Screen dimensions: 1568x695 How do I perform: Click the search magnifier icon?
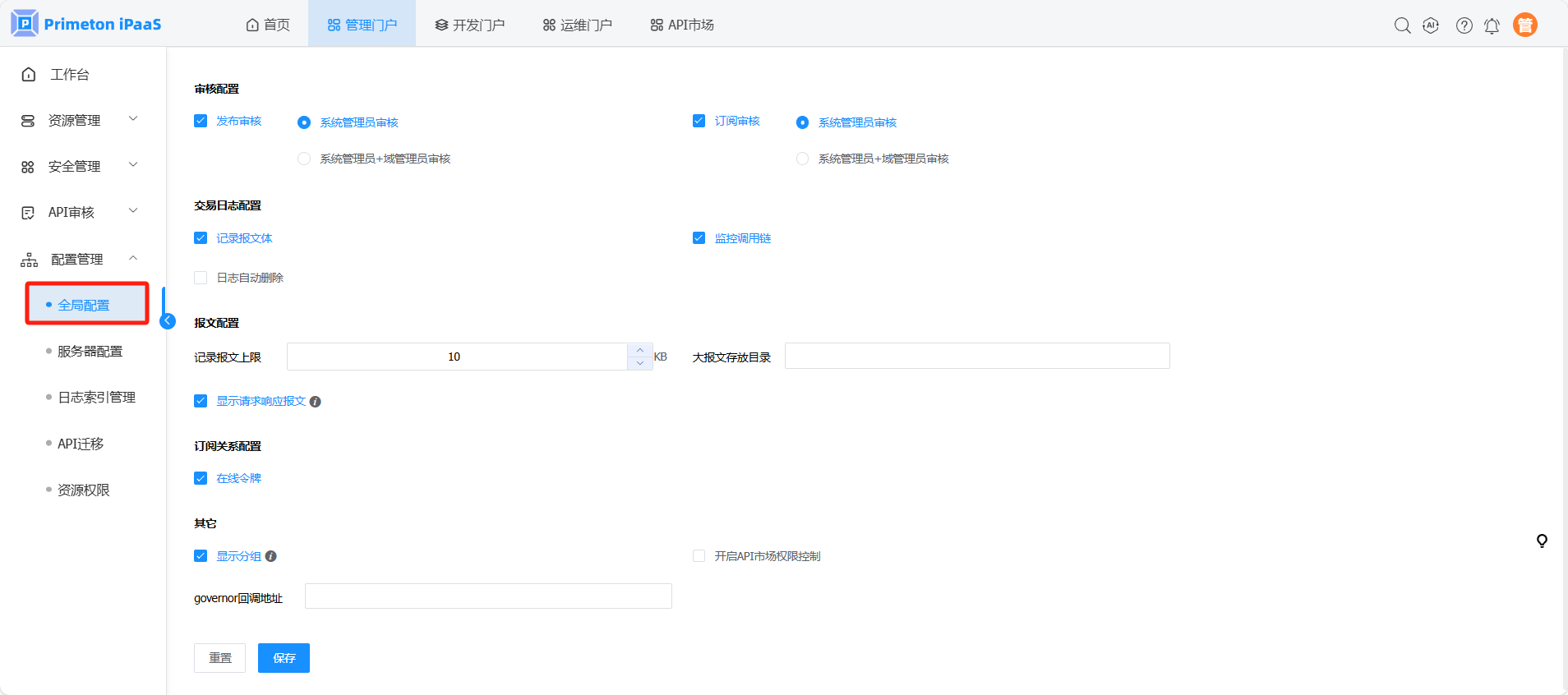coord(1402,25)
